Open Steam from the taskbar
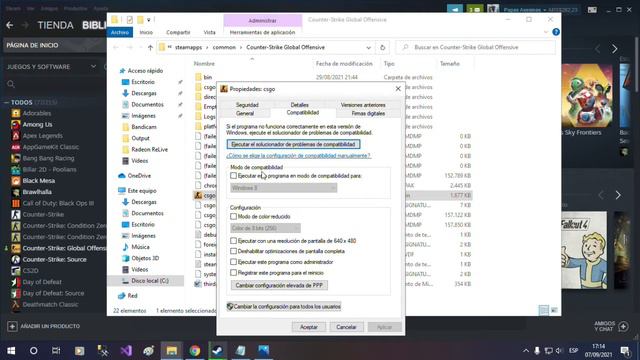The width and height of the screenshot is (640, 360). (x=218, y=351)
